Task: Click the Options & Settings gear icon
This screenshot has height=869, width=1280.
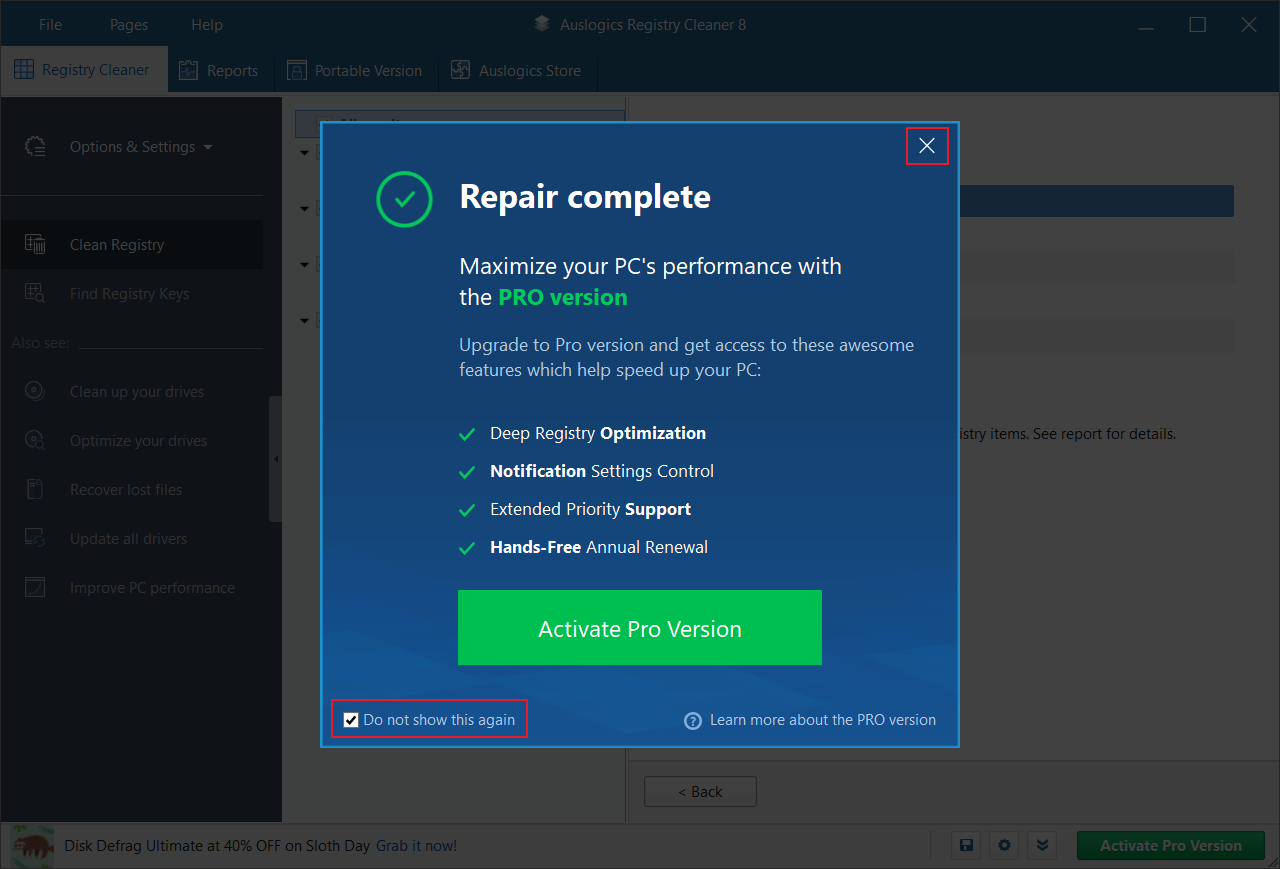Action: [35, 147]
